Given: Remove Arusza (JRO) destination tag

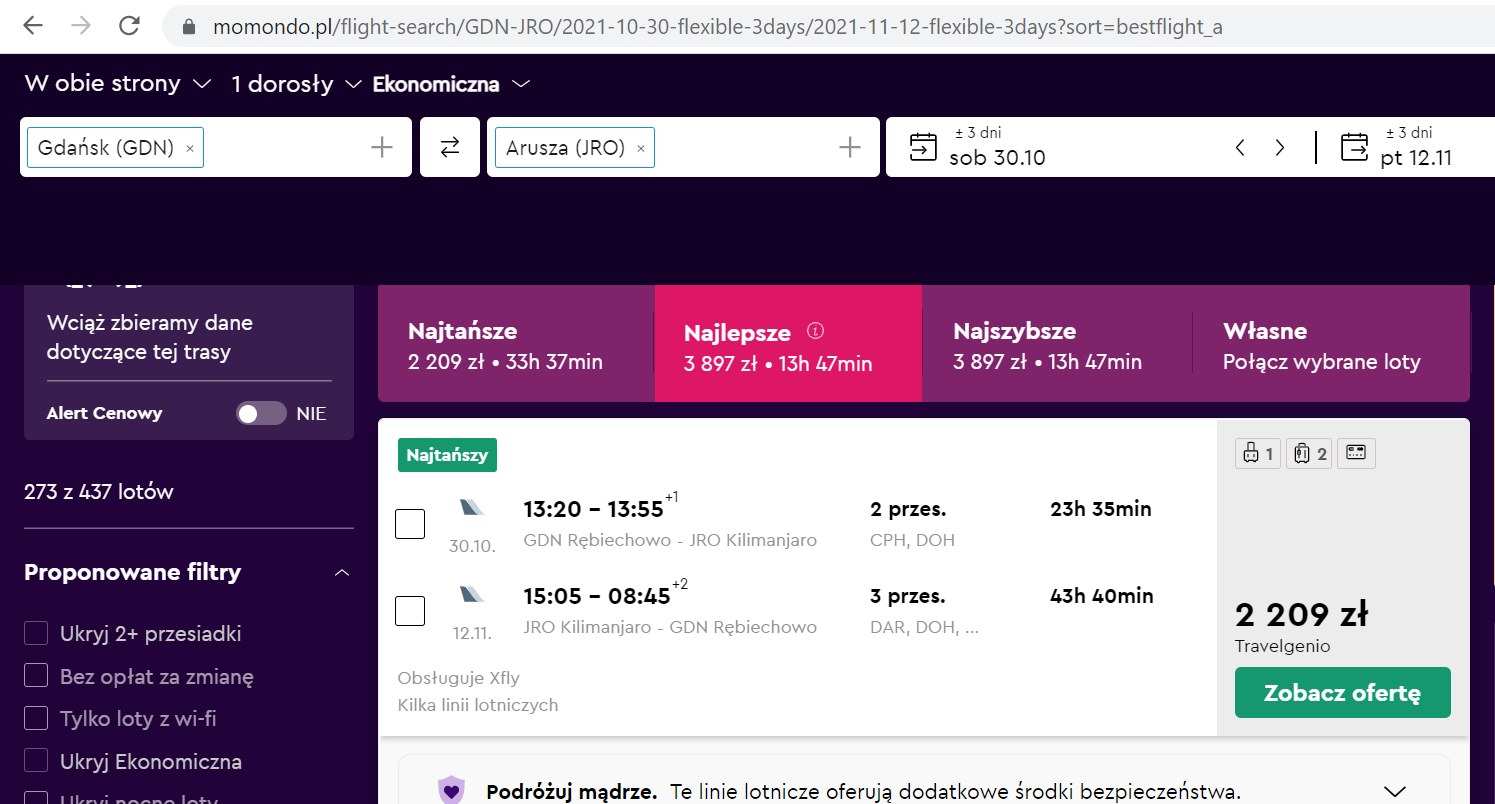Looking at the screenshot, I should [641, 149].
